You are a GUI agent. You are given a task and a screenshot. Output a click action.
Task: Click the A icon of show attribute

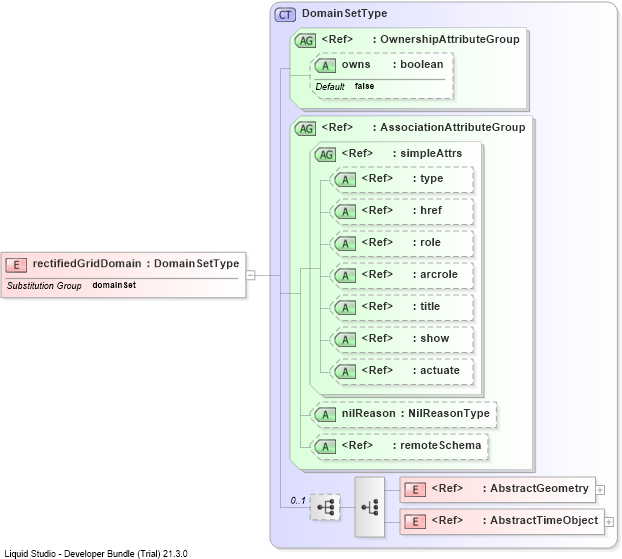(x=345, y=340)
